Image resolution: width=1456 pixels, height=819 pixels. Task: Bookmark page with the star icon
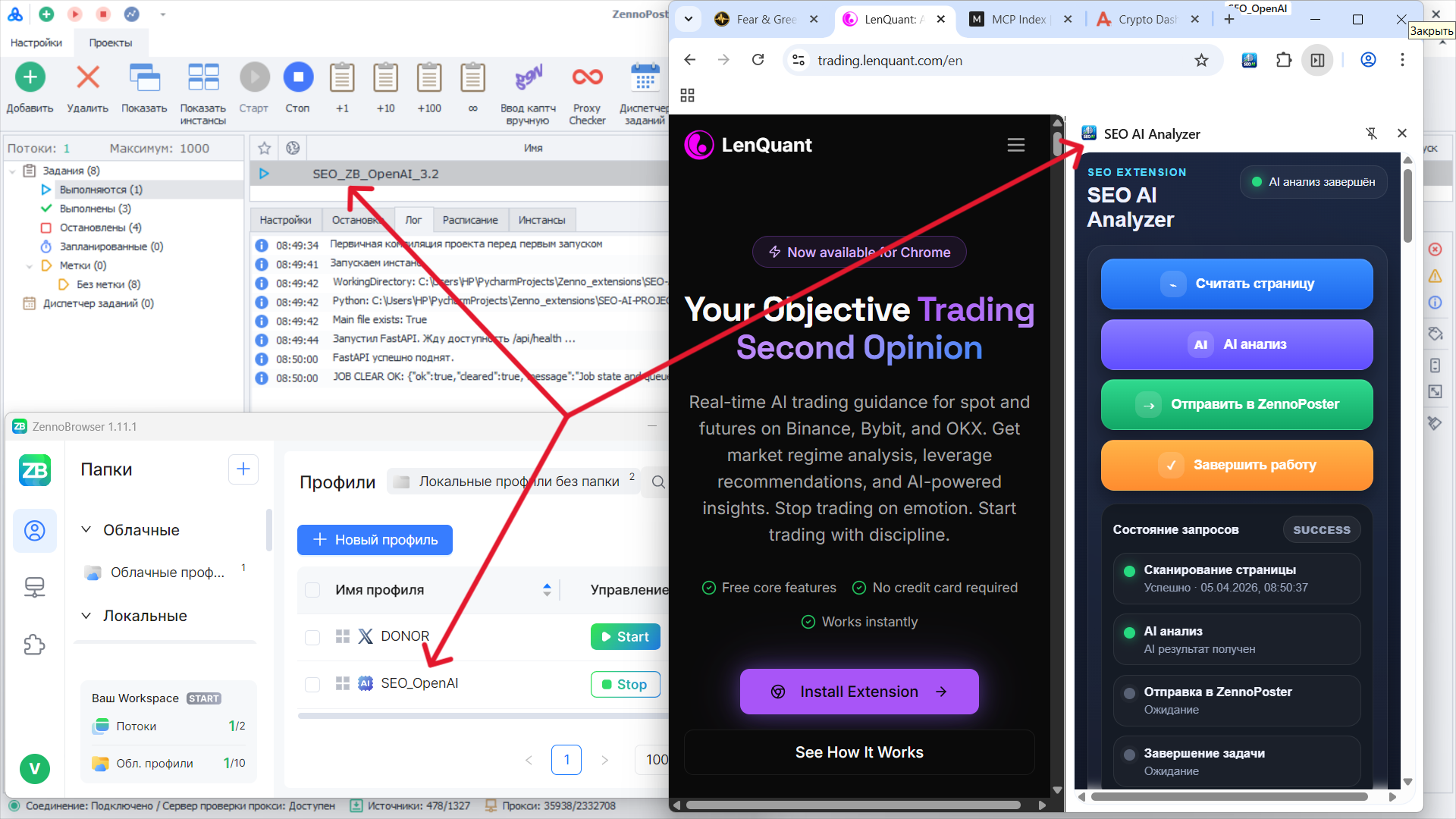pos(1201,61)
